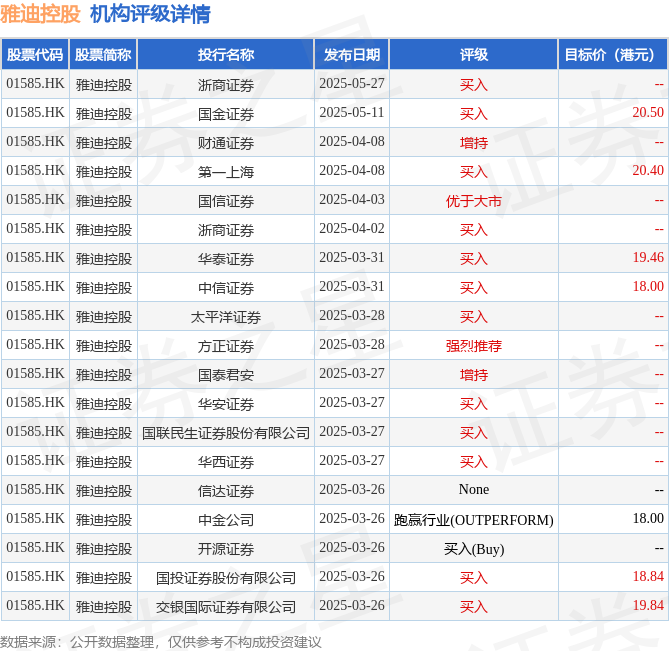Select the 国信证券 cell
Screen dimensions: 669x651
[x=226, y=201]
